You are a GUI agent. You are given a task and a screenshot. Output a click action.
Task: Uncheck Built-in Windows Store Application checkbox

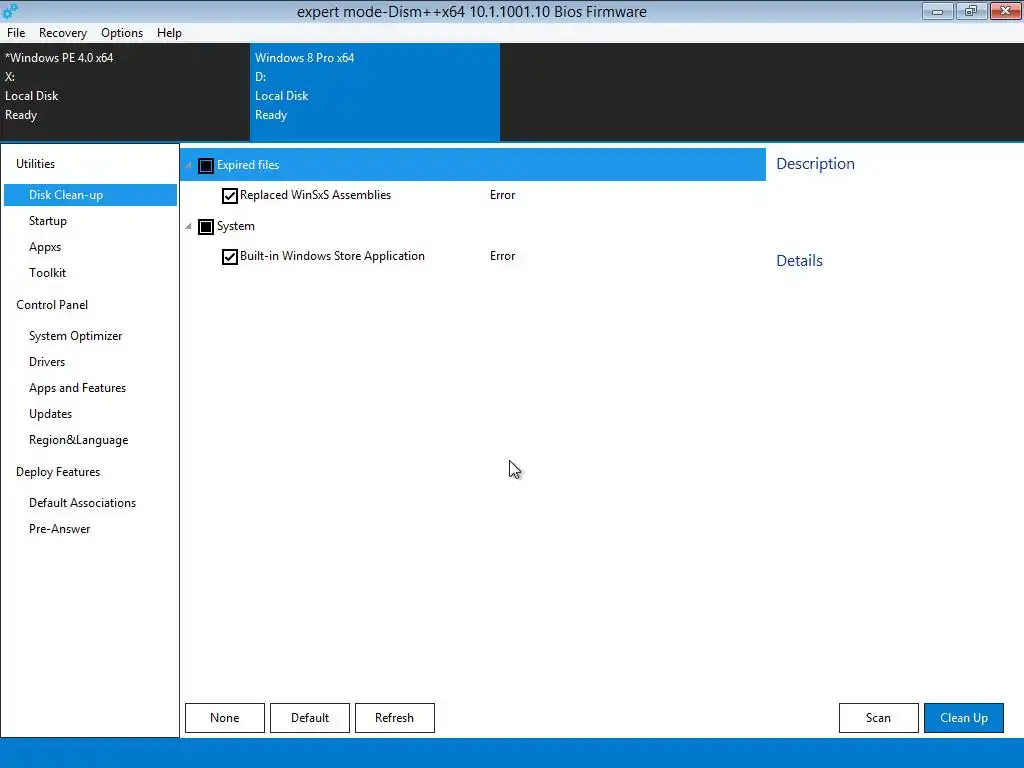(229, 257)
